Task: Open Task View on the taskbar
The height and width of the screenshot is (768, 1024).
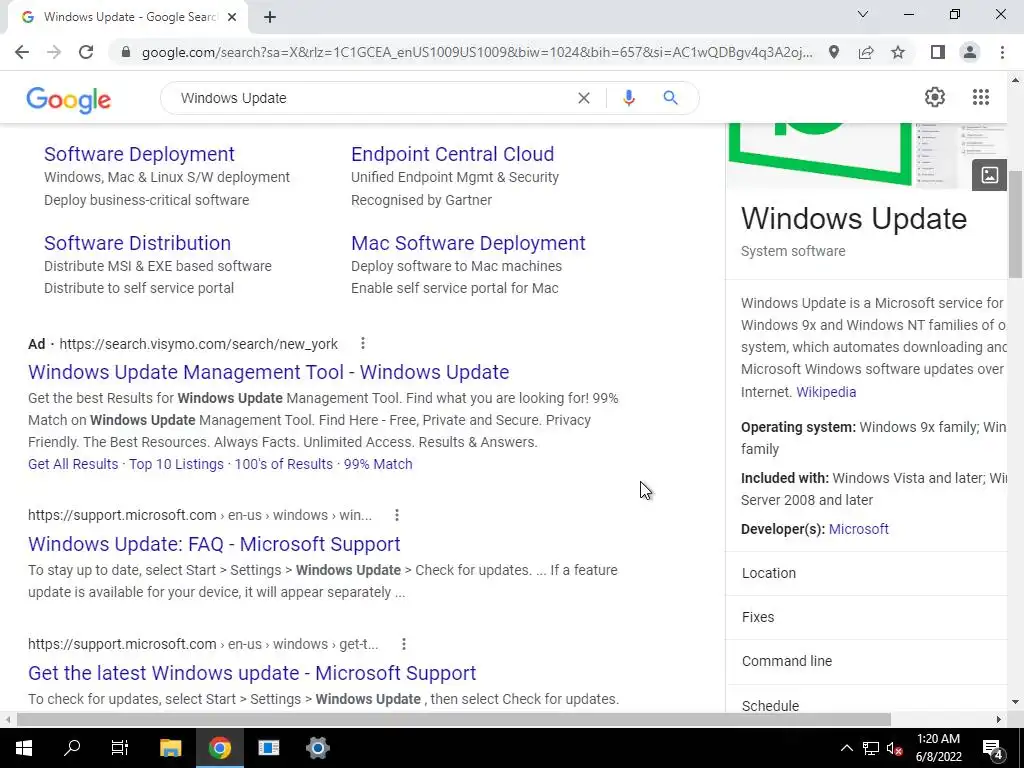Action: [x=120, y=748]
